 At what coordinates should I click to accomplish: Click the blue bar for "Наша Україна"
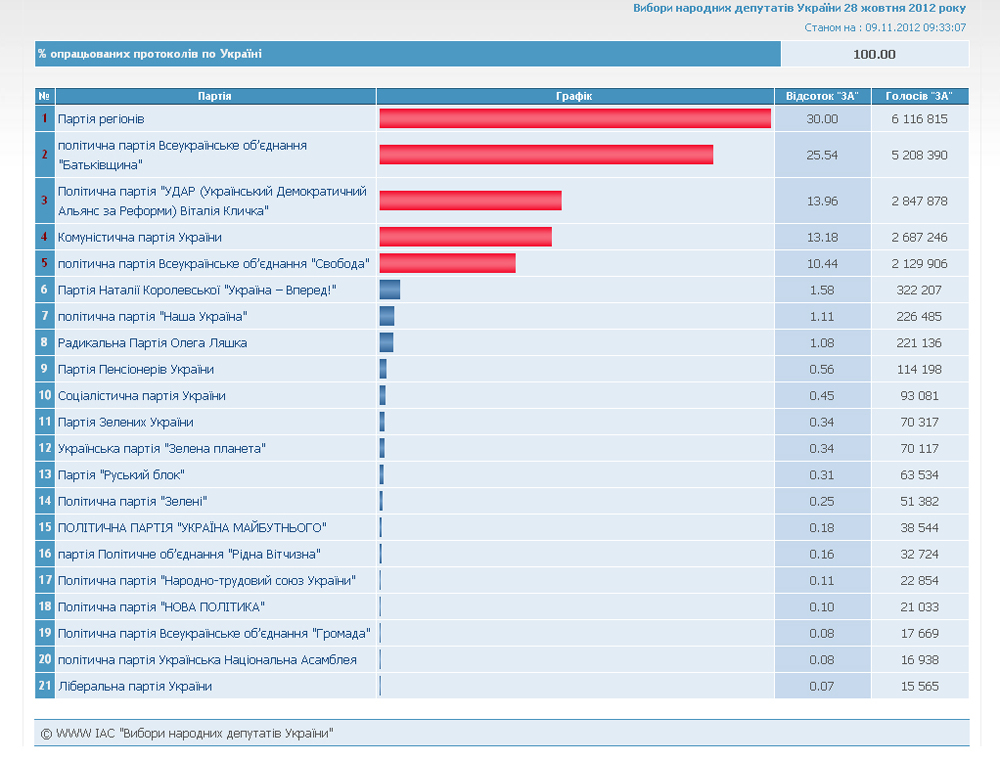coord(387,316)
